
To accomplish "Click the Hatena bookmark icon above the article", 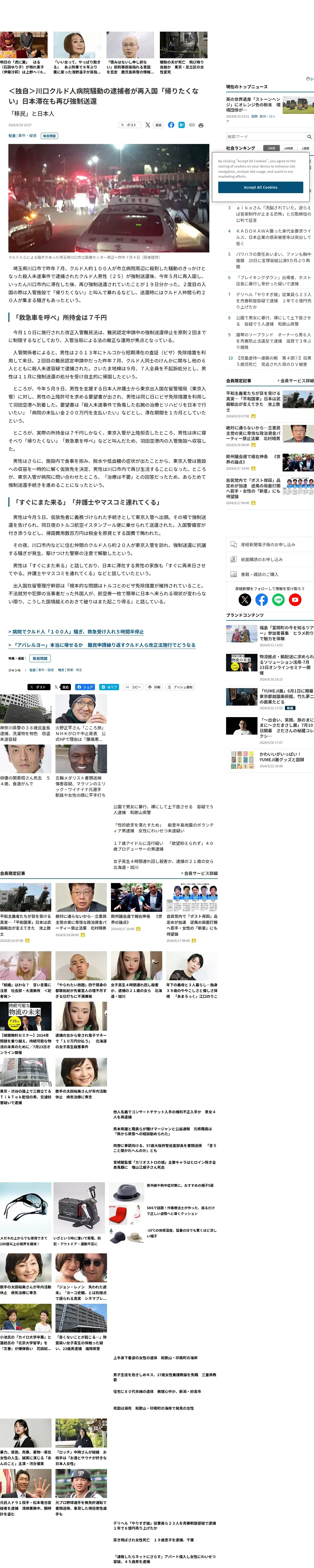I will coord(181,125).
